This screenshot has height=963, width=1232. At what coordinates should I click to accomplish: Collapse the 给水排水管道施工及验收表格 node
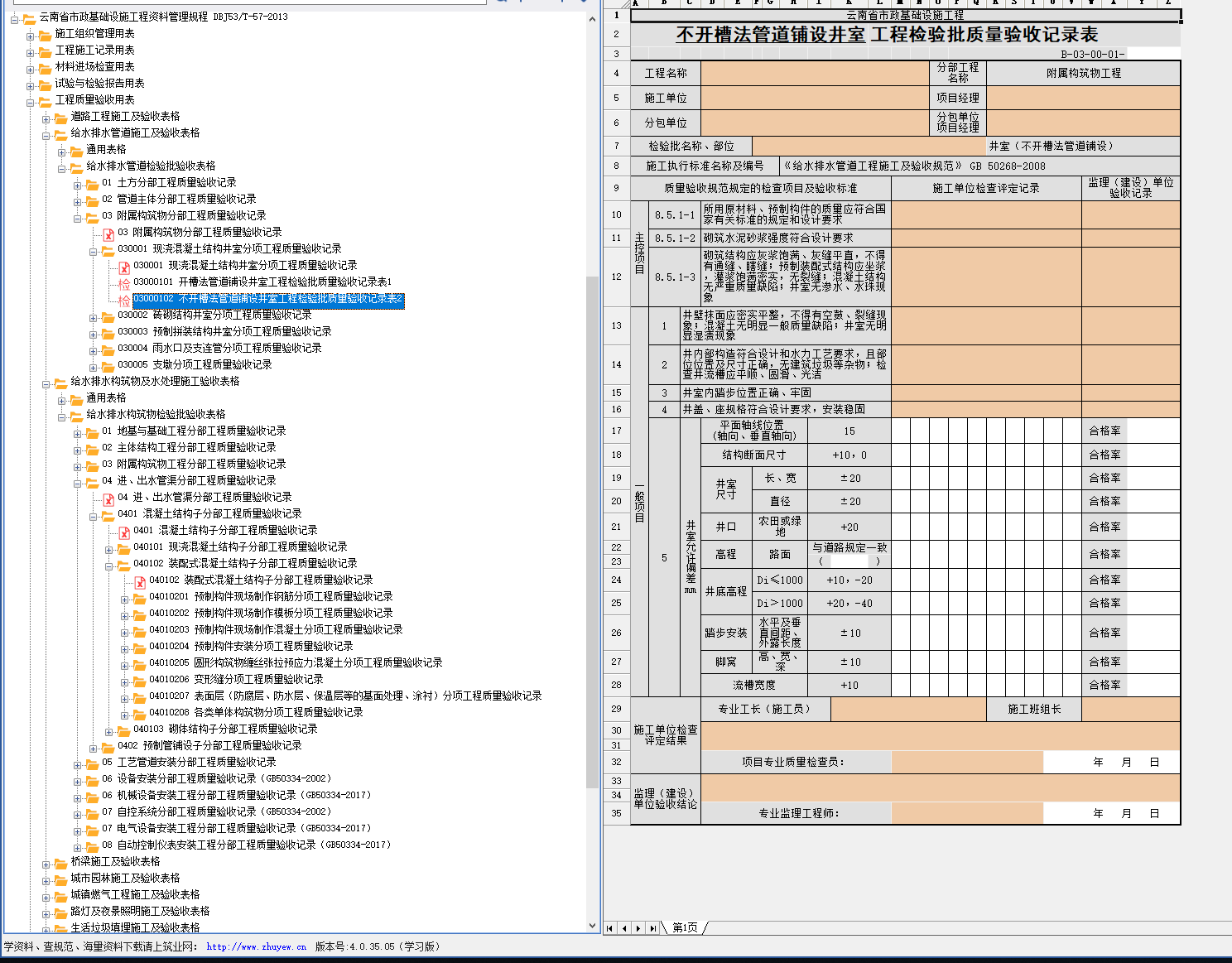46,135
